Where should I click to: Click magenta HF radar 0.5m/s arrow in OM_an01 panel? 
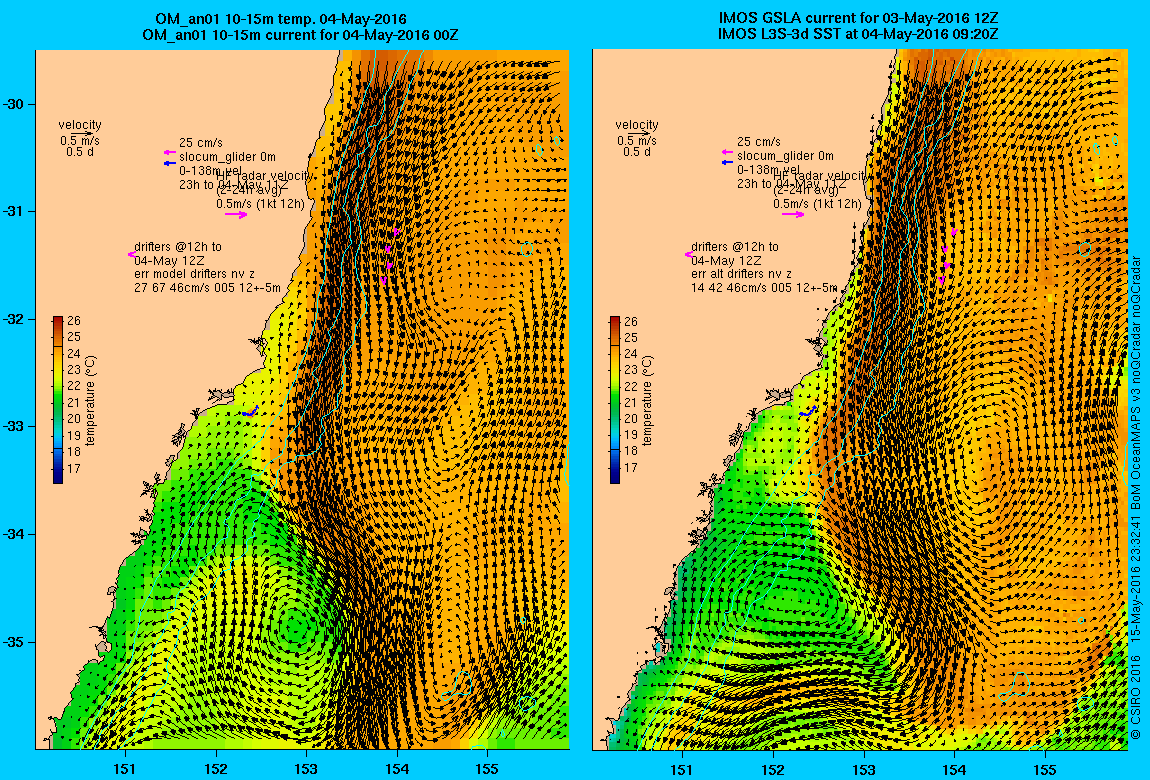[236, 215]
